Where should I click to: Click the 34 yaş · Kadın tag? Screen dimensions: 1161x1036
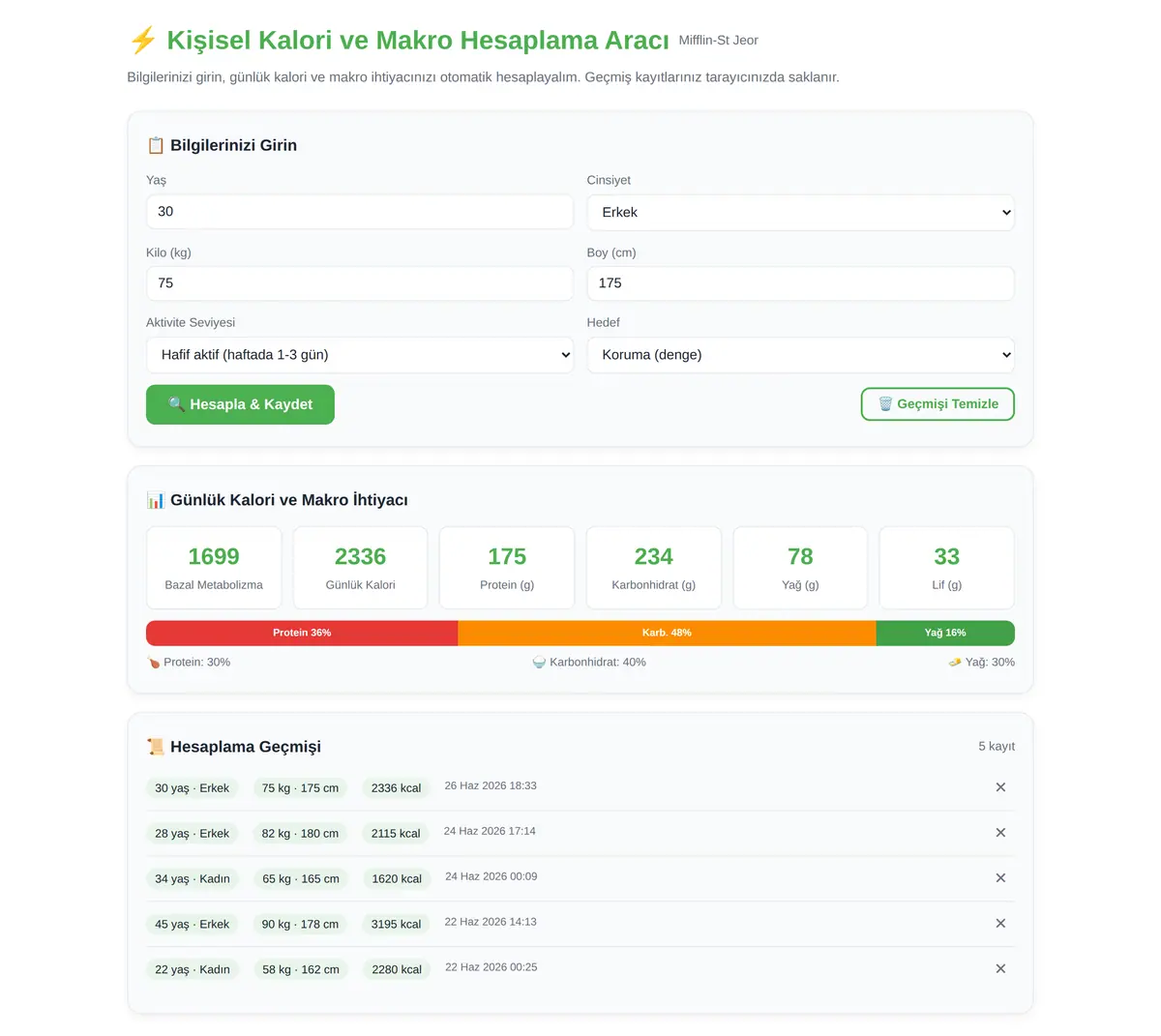pyautogui.click(x=193, y=879)
